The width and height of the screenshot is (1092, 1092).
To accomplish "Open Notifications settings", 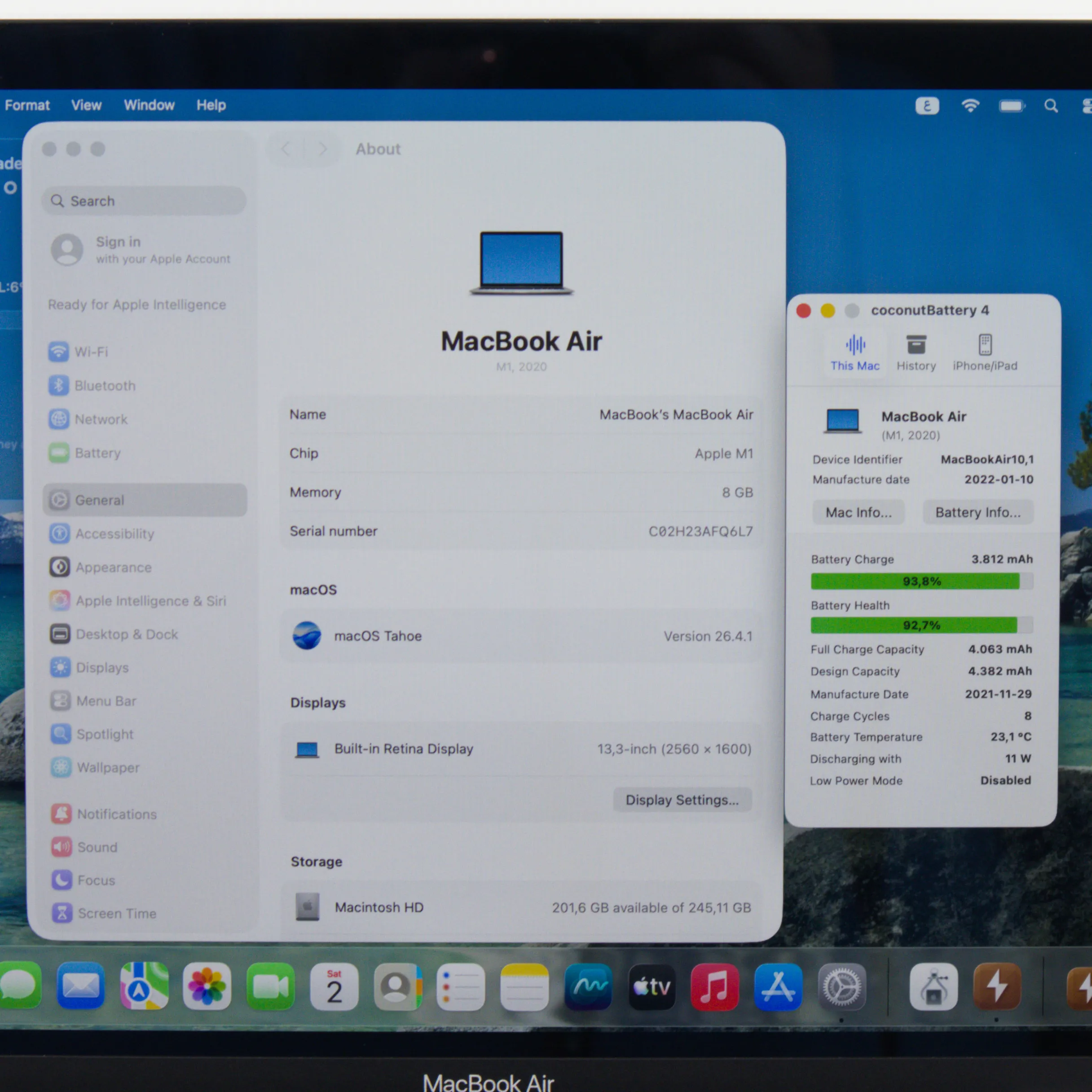I will coord(103,814).
